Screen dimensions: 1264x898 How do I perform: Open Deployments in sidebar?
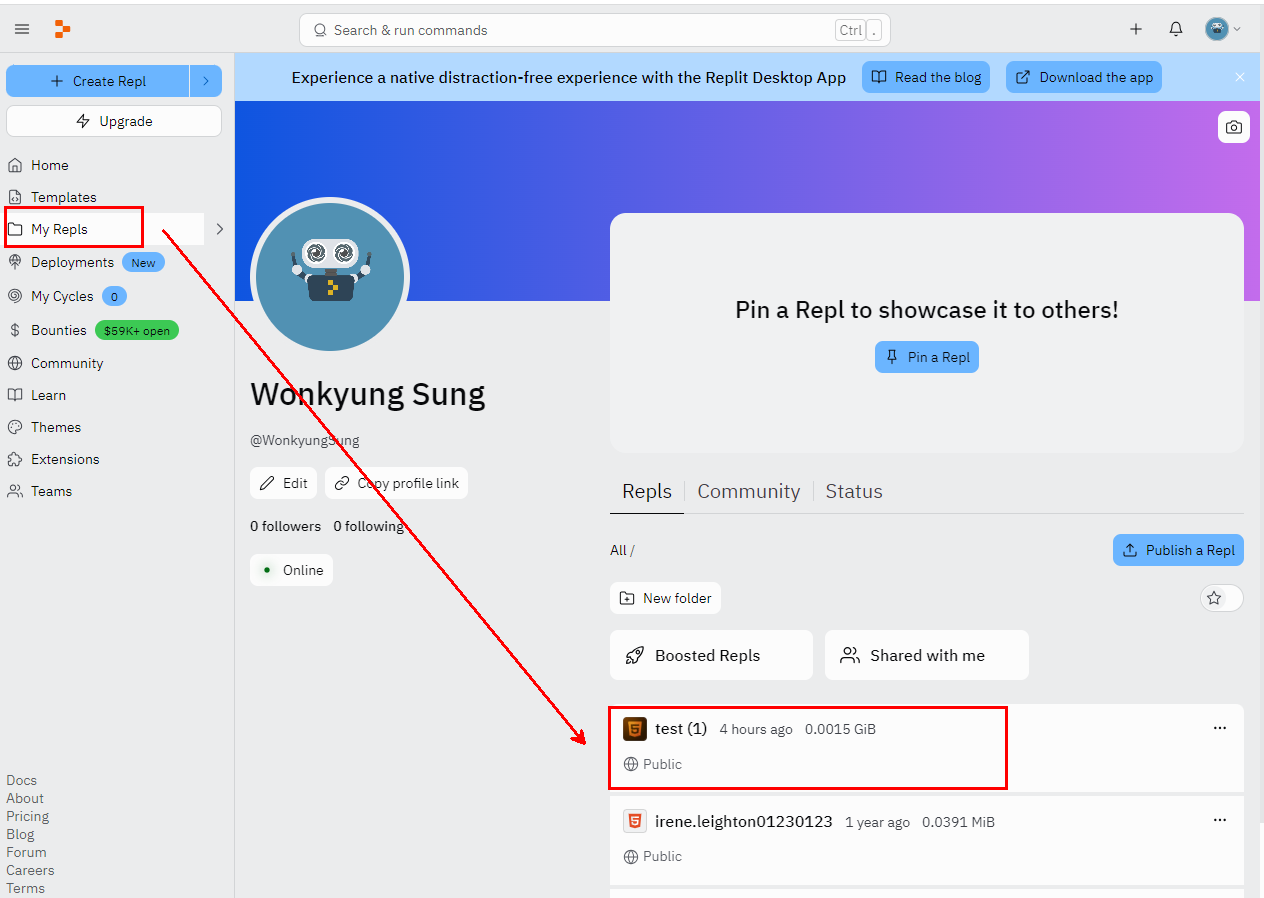pos(72,262)
